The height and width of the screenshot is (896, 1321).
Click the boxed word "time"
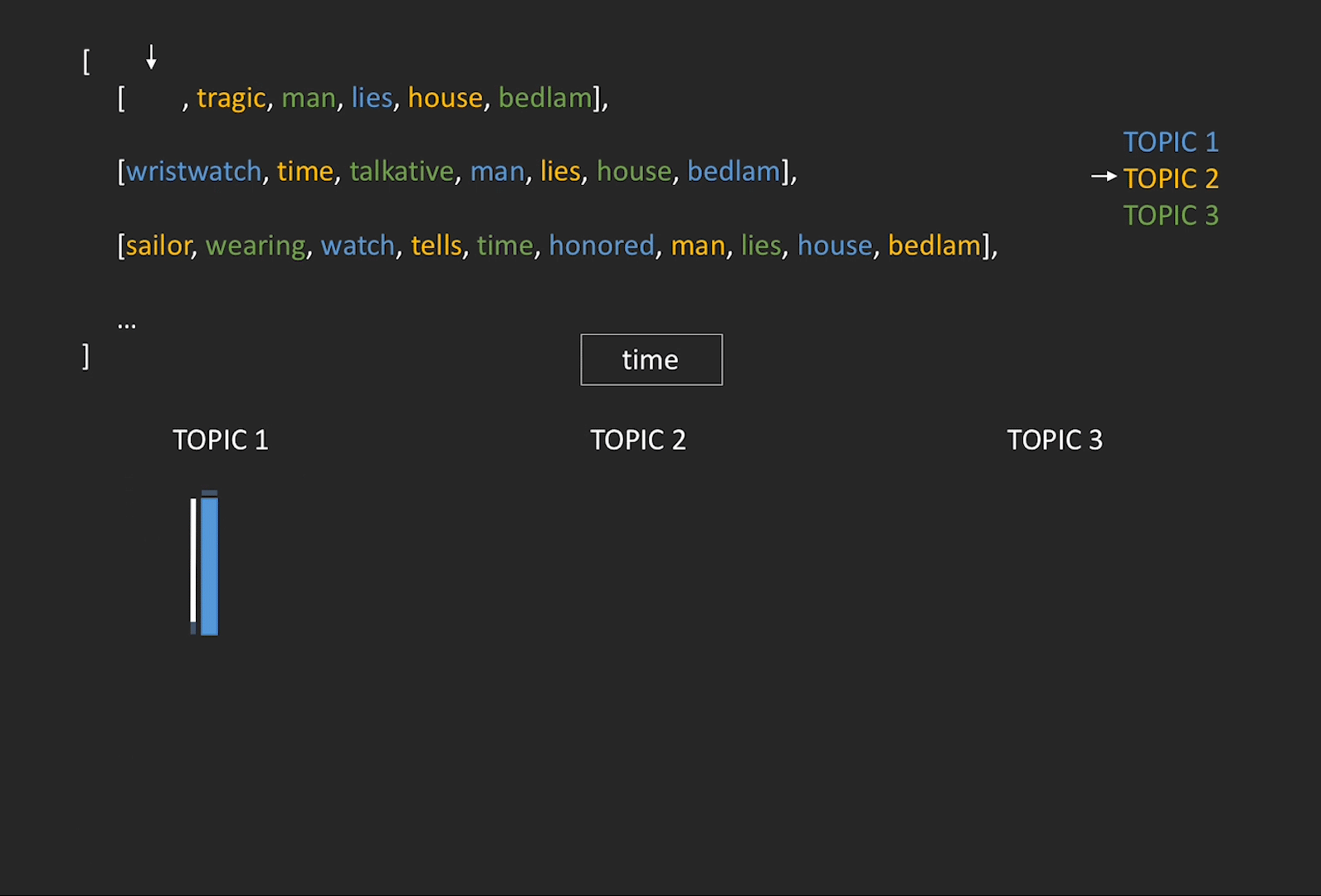click(x=651, y=360)
